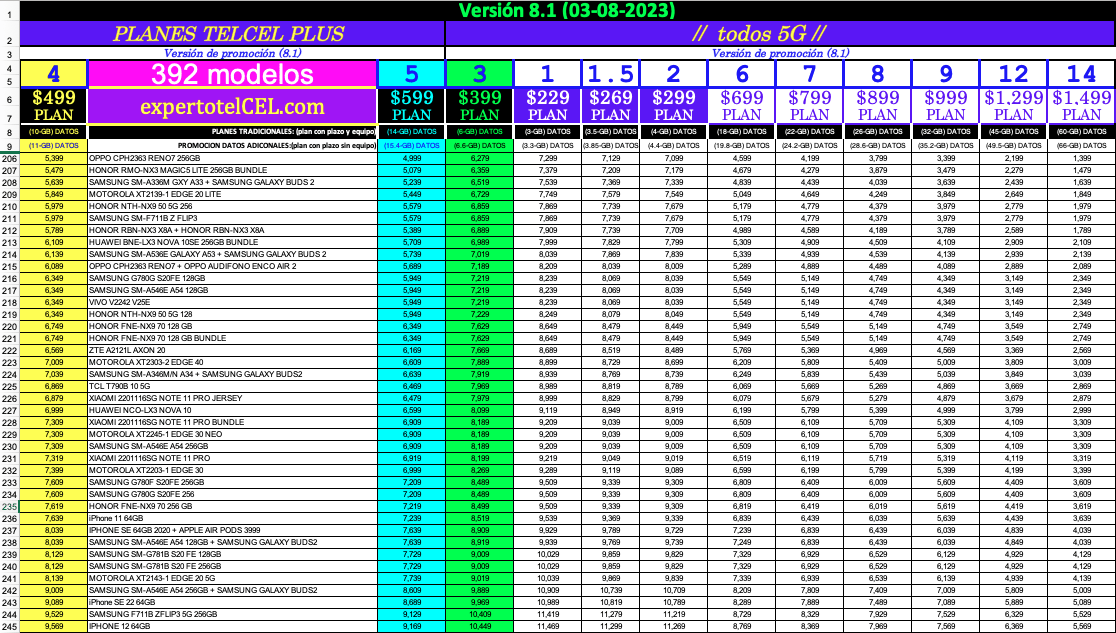Select the "$699 PLAN" header cell
1116x633 pixels.
click(x=741, y=106)
